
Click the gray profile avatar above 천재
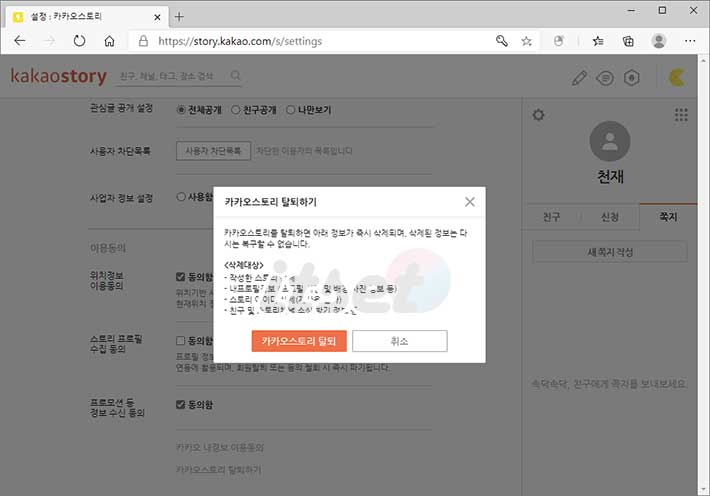coord(609,141)
